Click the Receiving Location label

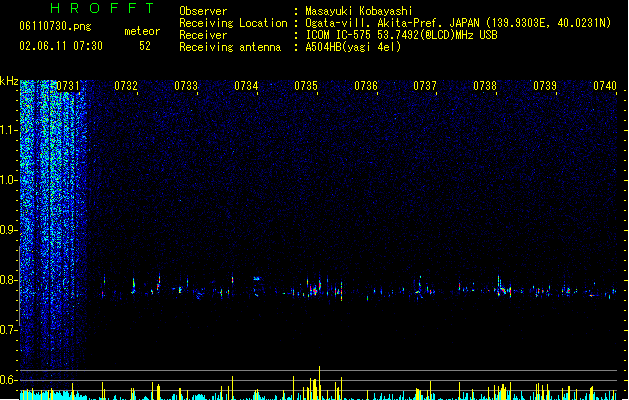(233, 23)
